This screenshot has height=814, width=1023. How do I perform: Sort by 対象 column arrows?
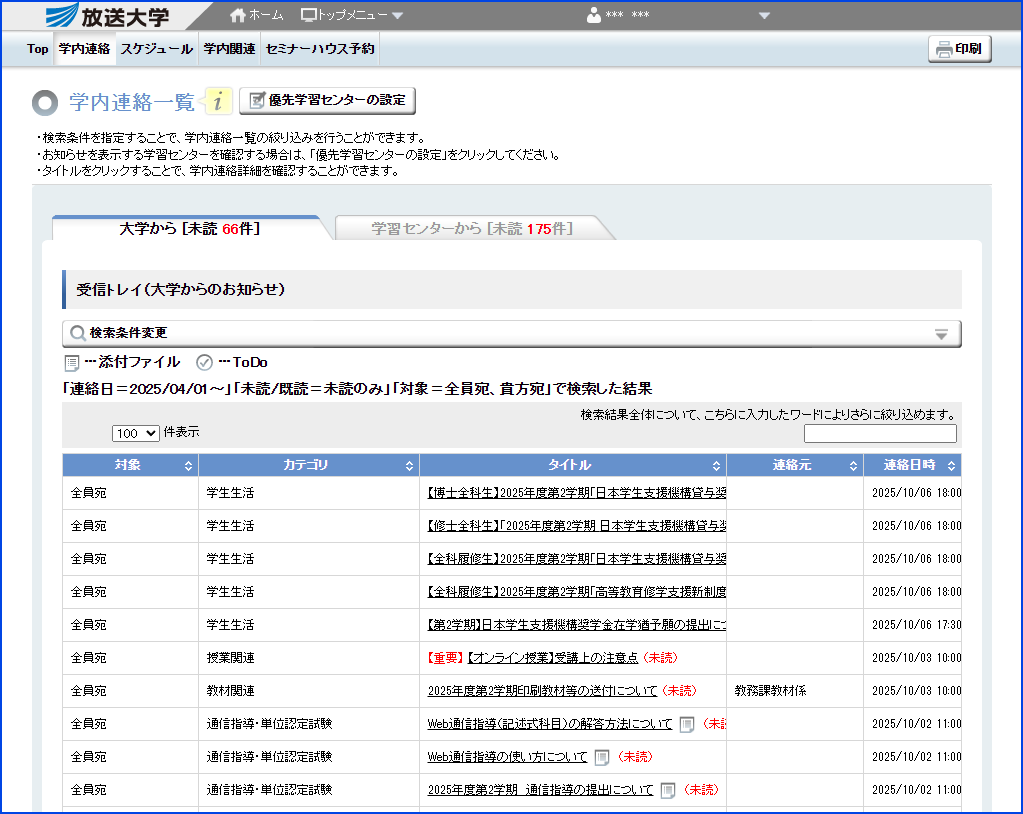point(188,466)
